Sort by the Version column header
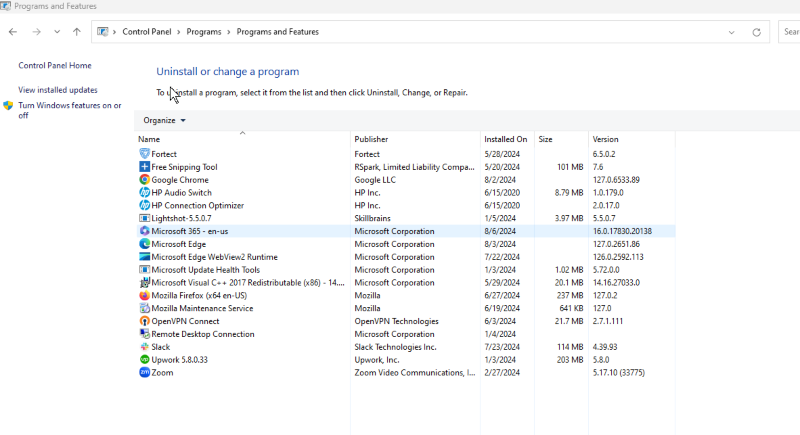Image resolution: width=800 pixels, height=435 pixels. [631, 139]
